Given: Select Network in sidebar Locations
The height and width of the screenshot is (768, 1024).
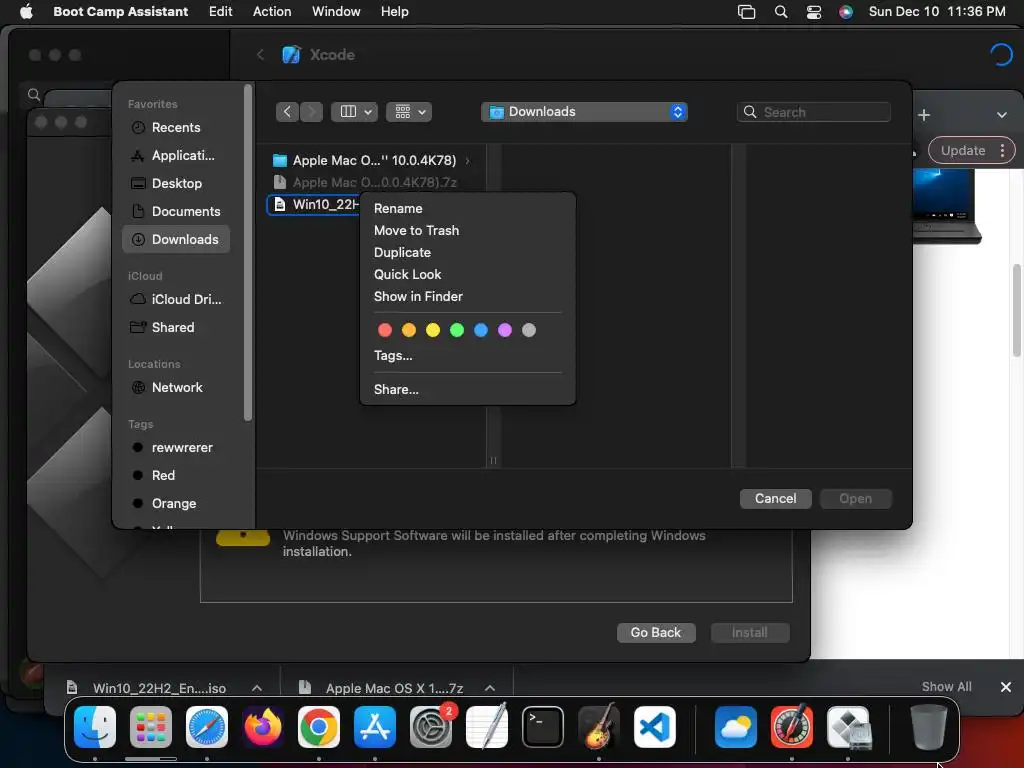Looking at the screenshot, I should [x=176, y=388].
